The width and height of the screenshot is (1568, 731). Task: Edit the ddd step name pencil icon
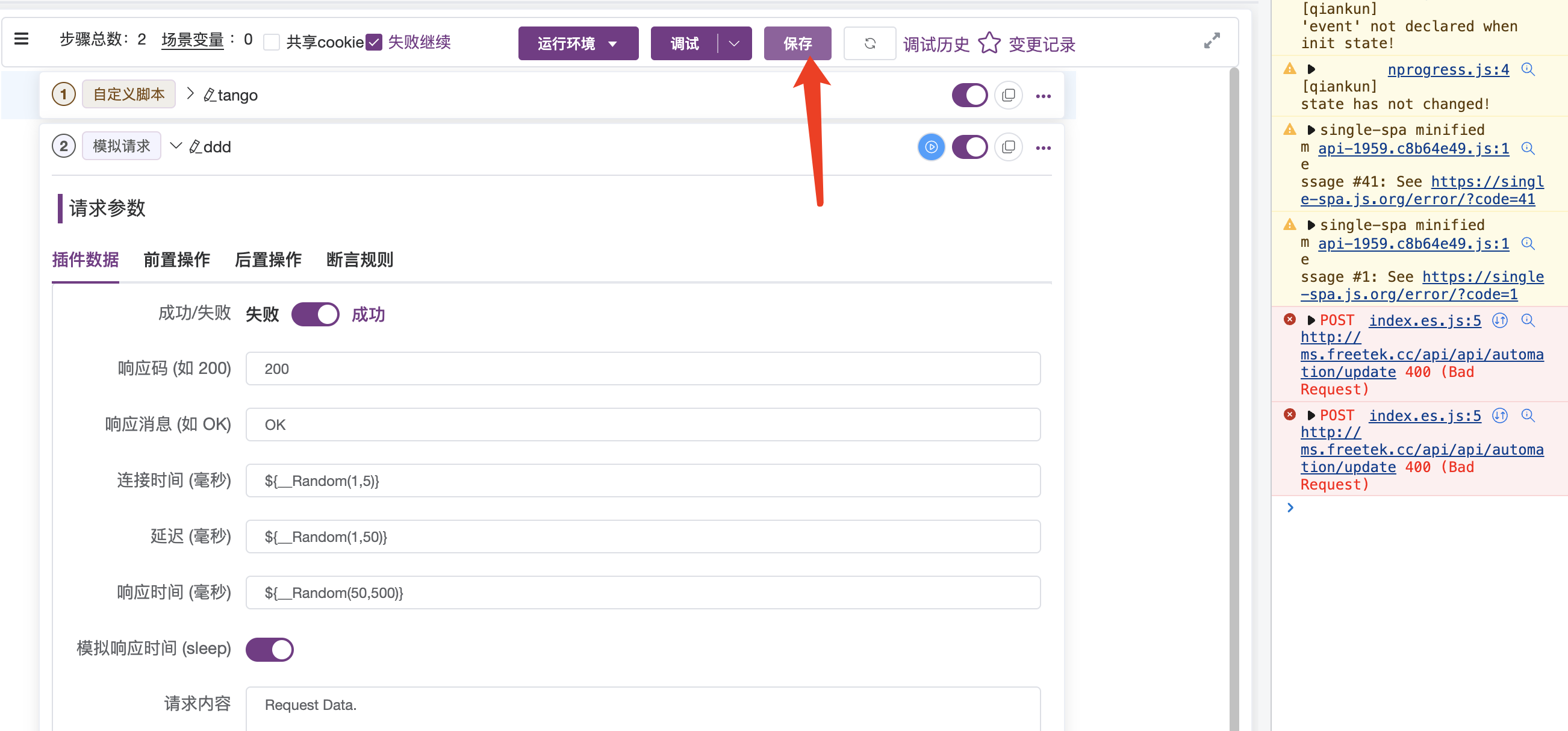[x=194, y=147]
